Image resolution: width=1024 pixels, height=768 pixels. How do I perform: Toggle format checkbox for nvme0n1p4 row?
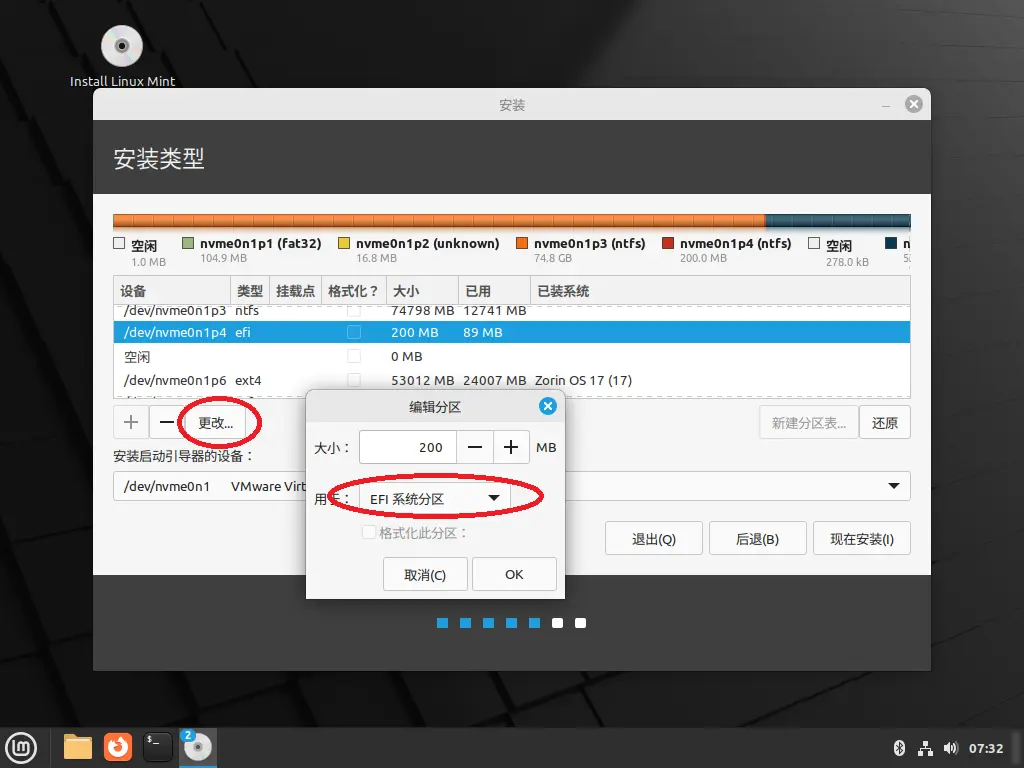[354, 333]
